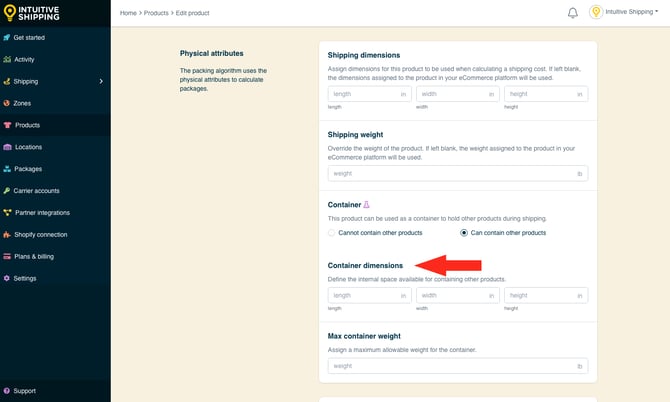Open Activity from the sidebar icon

(7, 59)
